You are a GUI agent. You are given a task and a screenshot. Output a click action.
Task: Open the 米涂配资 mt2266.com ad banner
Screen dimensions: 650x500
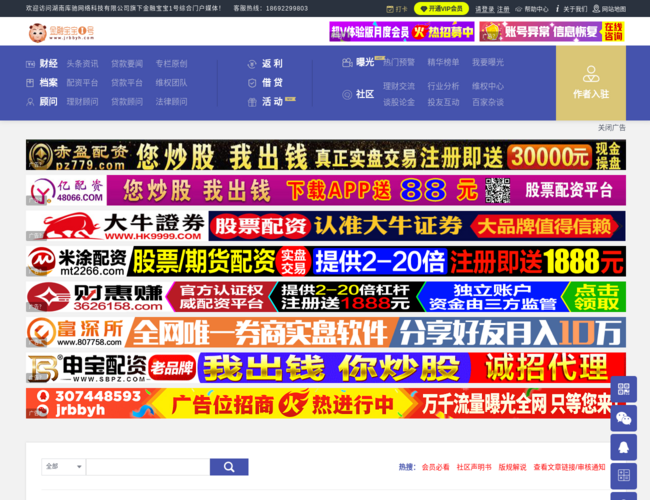click(x=326, y=262)
